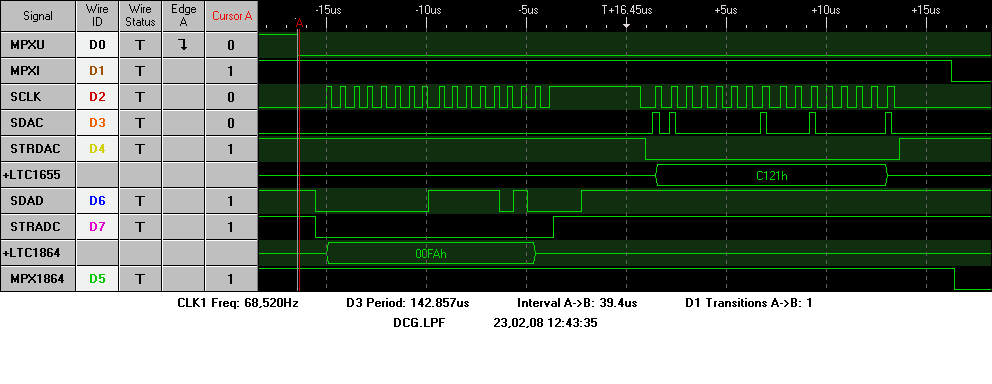Screen dimensions: 992x384
Task: Click the Cursor A column header
Action: pyautogui.click(x=232, y=16)
